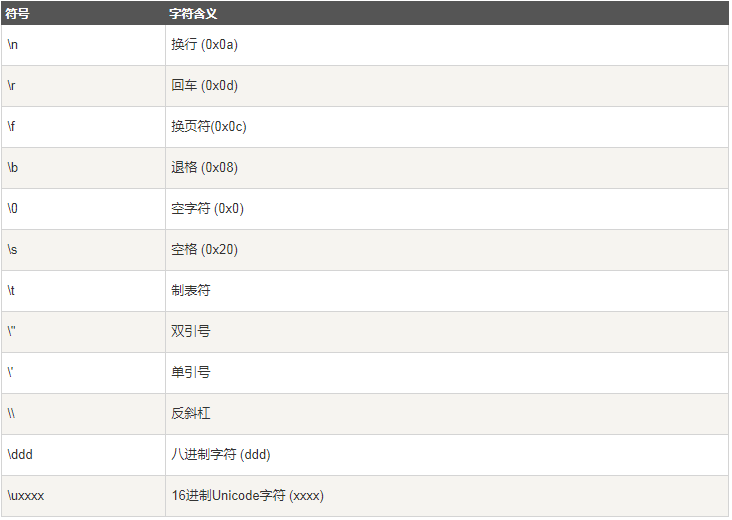
Task: Select the \0 symbol cell
Action: click(84, 209)
